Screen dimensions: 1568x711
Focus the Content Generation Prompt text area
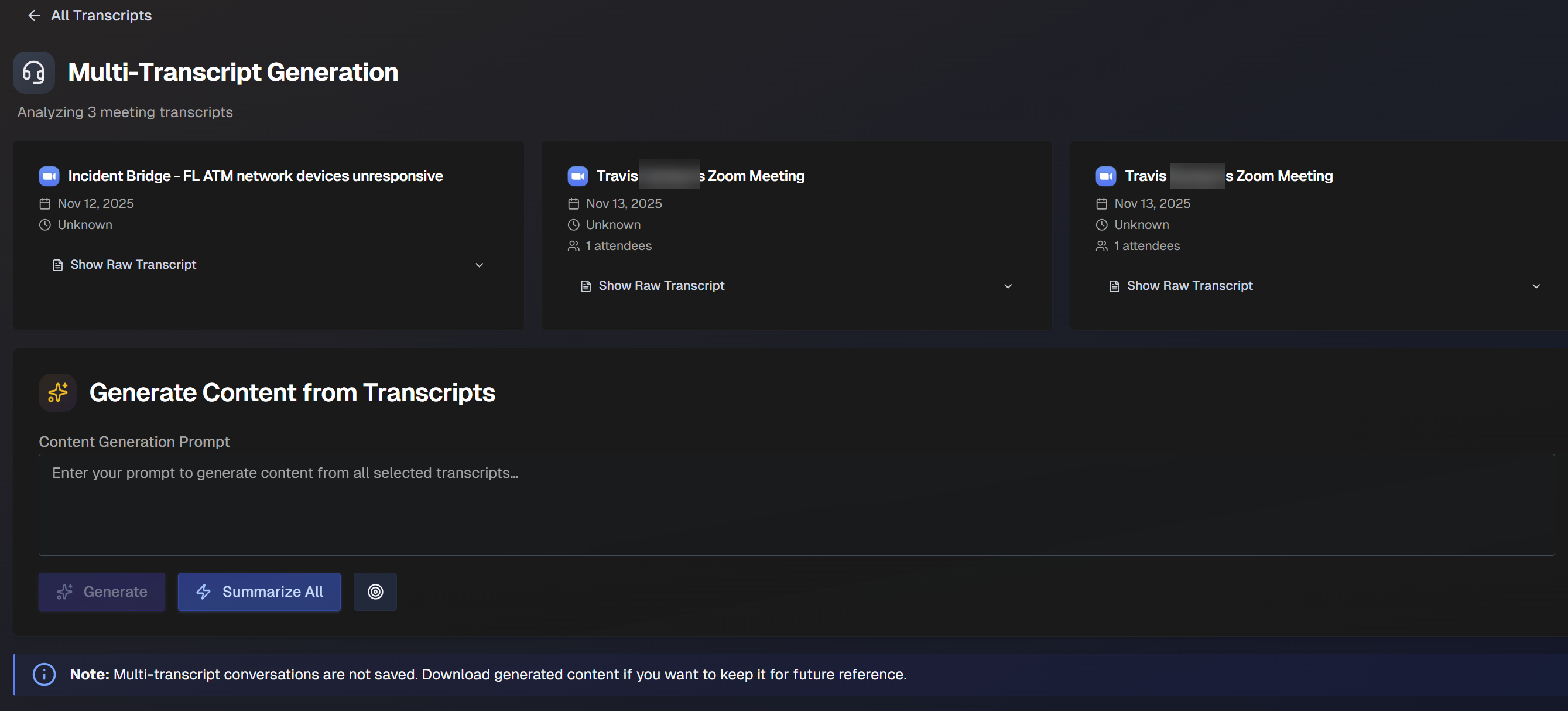[796, 505]
